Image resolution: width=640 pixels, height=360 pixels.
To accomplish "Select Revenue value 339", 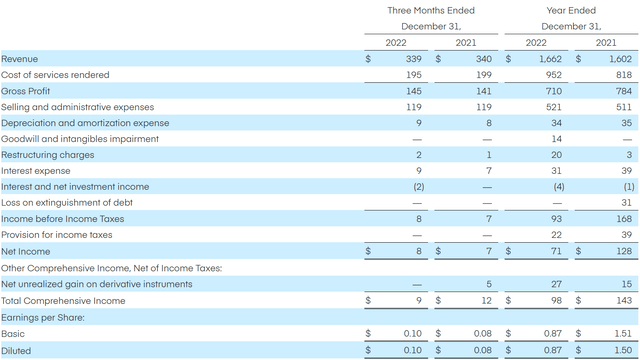I will pos(413,59).
